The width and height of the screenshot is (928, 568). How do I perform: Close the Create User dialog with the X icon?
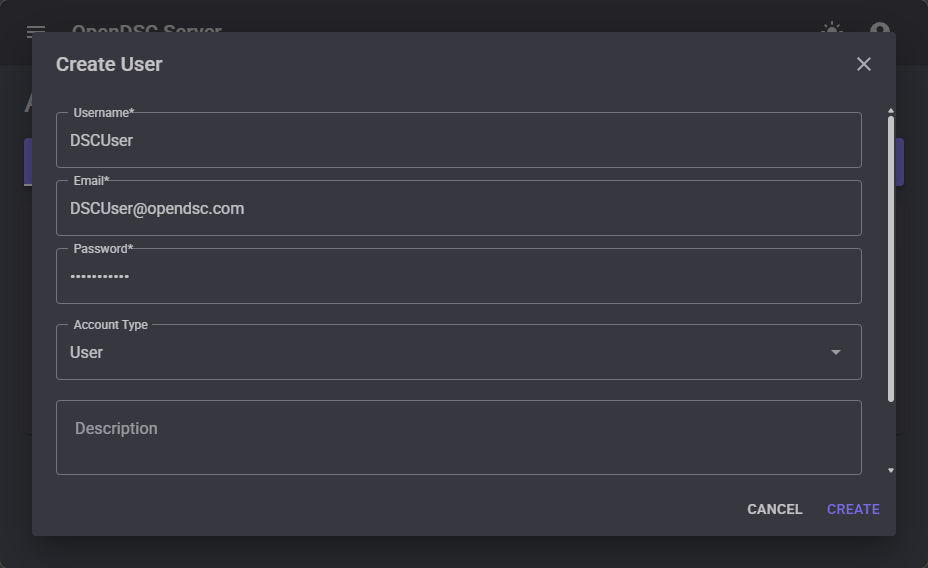[863, 64]
